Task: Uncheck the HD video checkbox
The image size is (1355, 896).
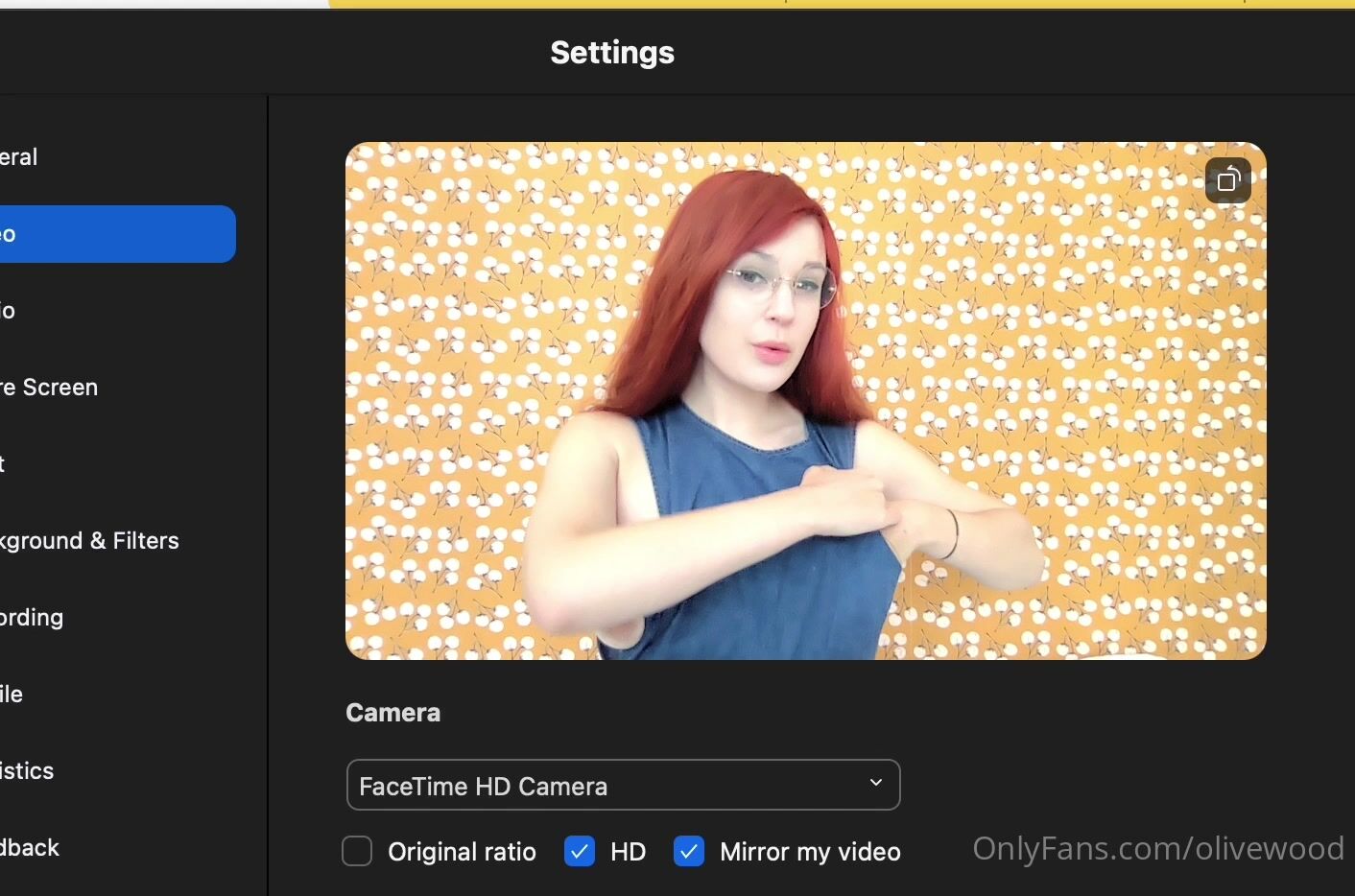Action: 580,851
